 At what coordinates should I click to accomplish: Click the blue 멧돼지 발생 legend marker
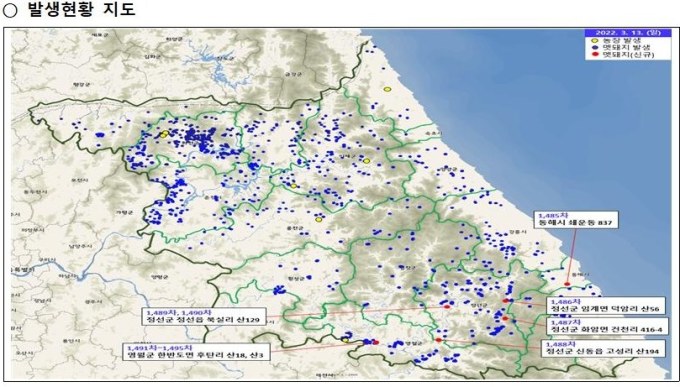coord(595,47)
